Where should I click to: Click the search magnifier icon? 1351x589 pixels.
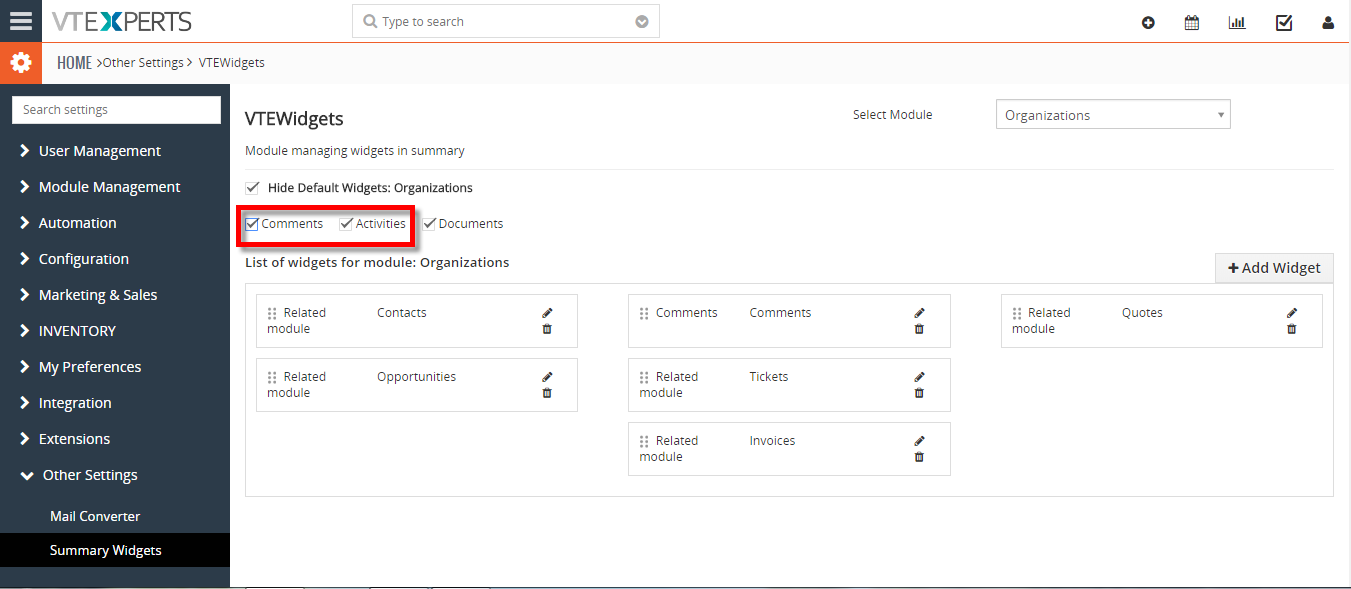tap(370, 21)
